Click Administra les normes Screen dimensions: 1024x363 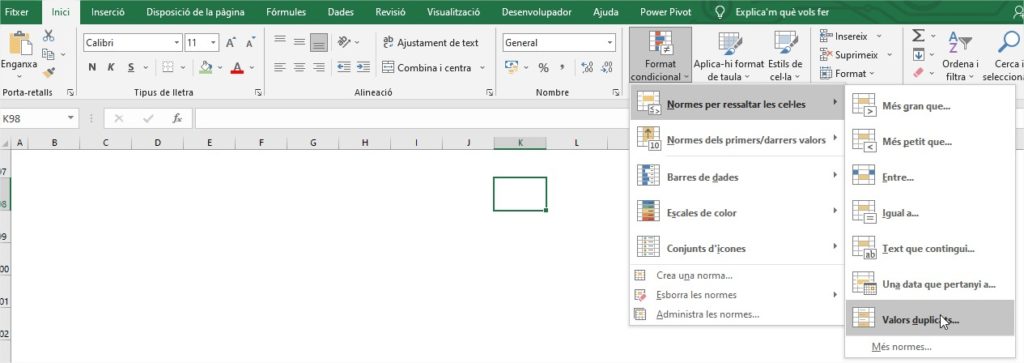pos(737,314)
